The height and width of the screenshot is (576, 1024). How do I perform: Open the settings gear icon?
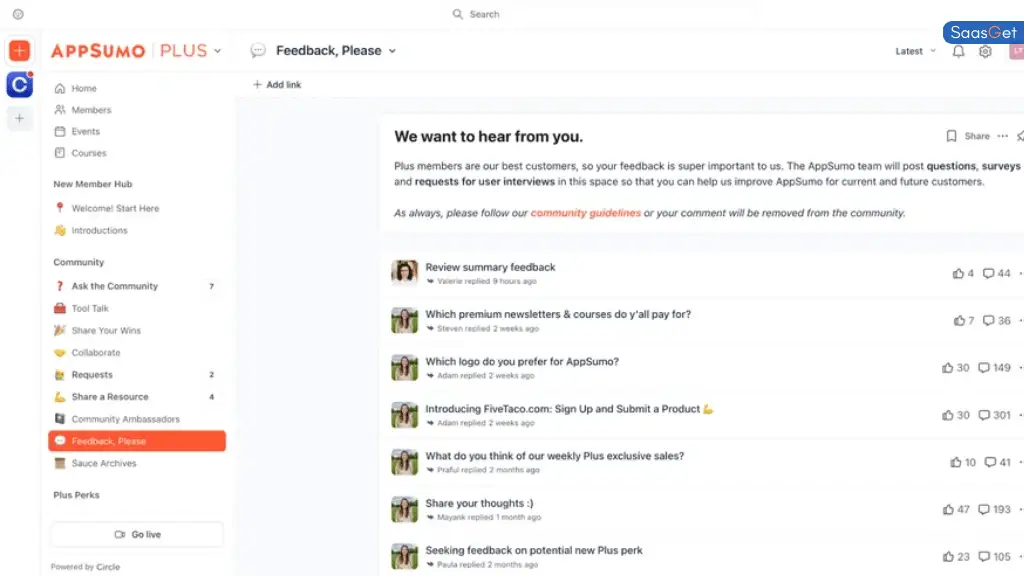coord(985,51)
